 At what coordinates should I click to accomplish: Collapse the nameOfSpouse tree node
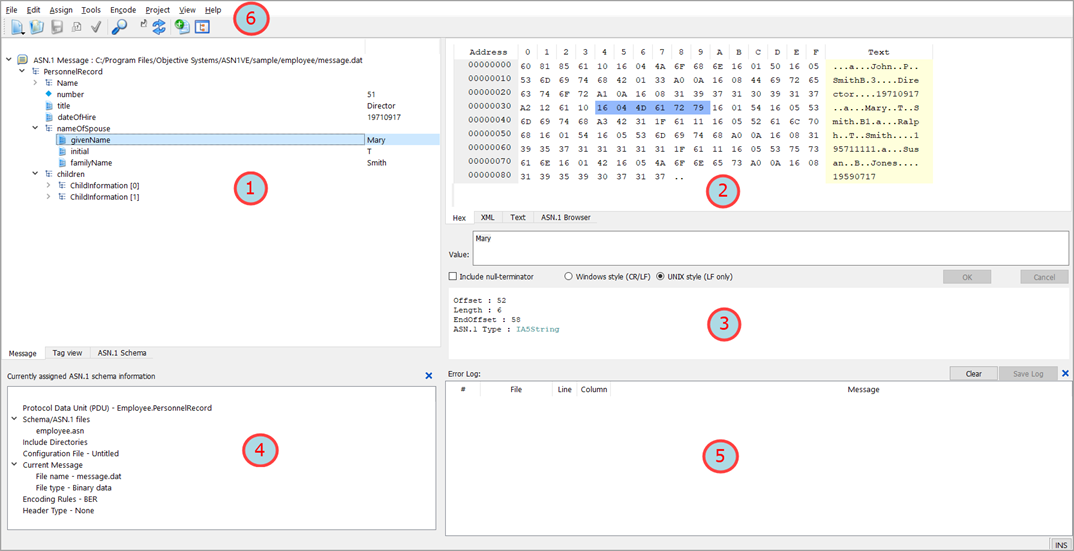pos(35,128)
